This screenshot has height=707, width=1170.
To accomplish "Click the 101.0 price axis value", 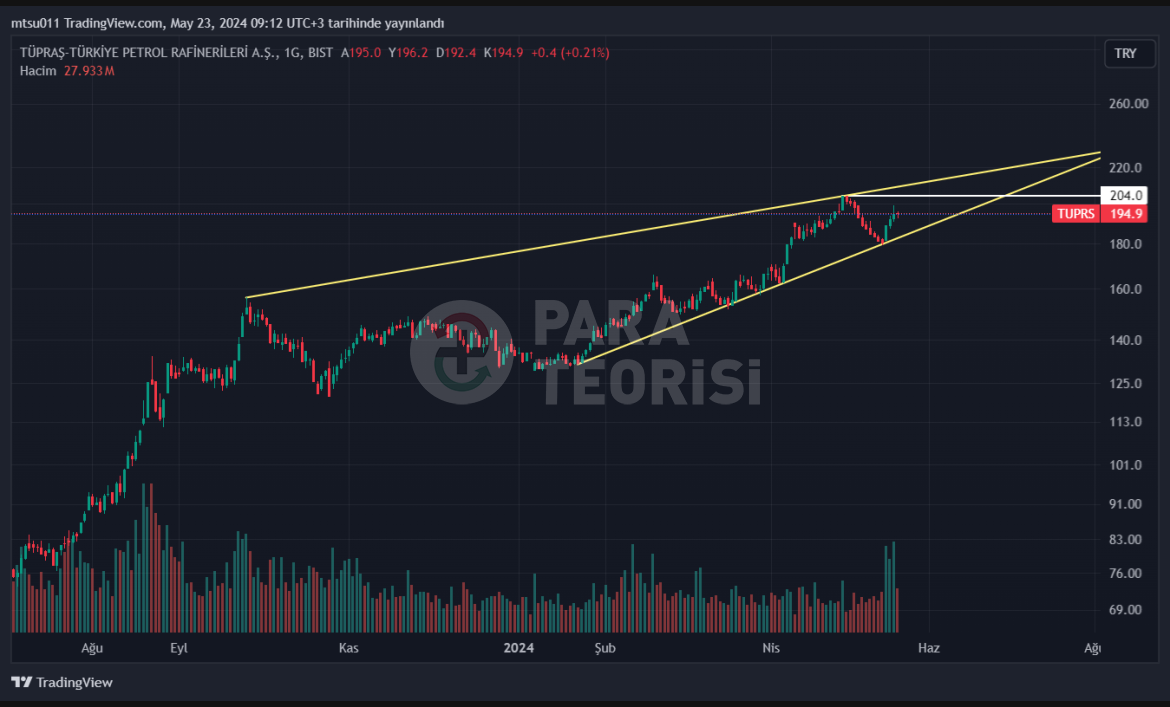I will 1125,465.
